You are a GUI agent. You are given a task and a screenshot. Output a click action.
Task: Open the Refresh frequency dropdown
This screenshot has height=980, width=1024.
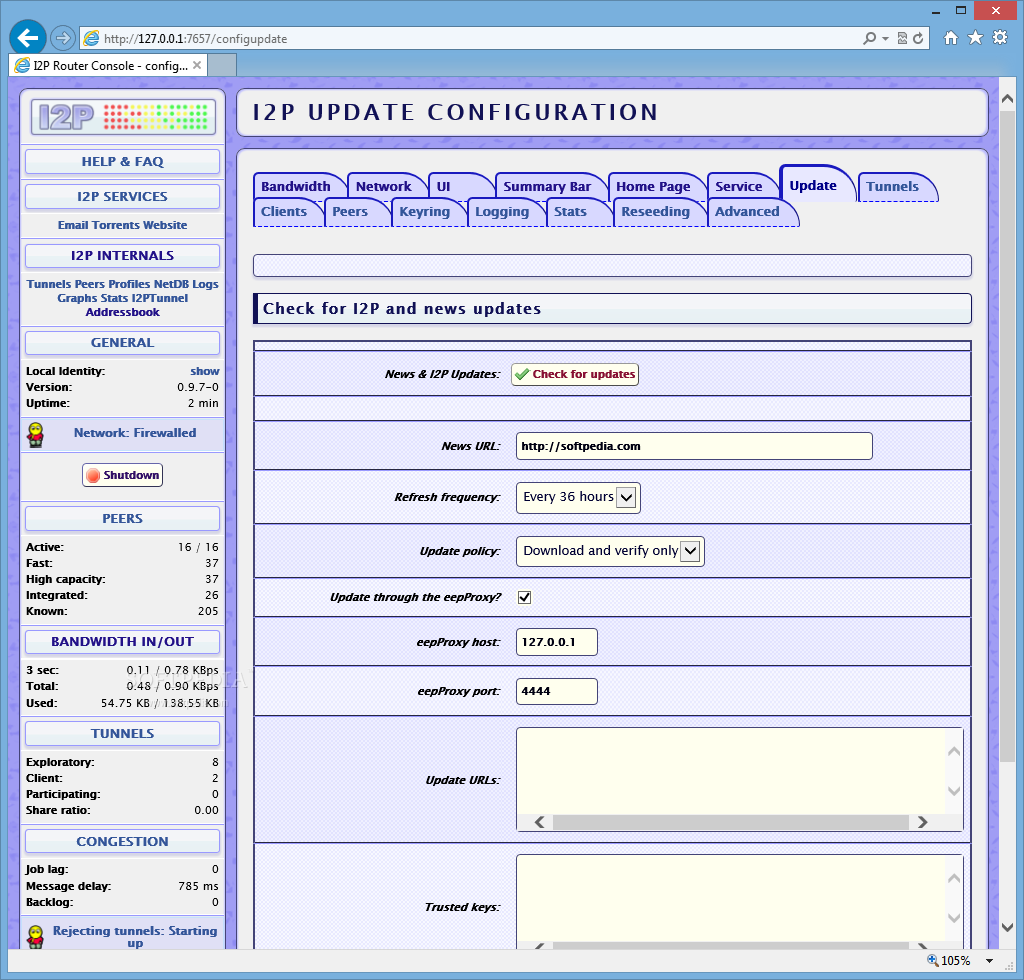coord(578,498)
